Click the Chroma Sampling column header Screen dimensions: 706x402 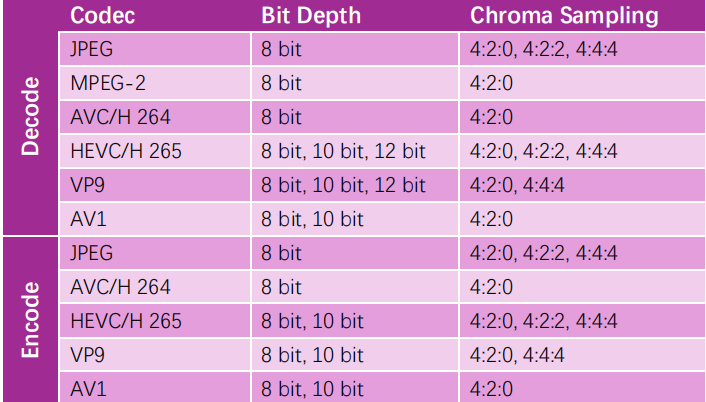pos(564,16)
